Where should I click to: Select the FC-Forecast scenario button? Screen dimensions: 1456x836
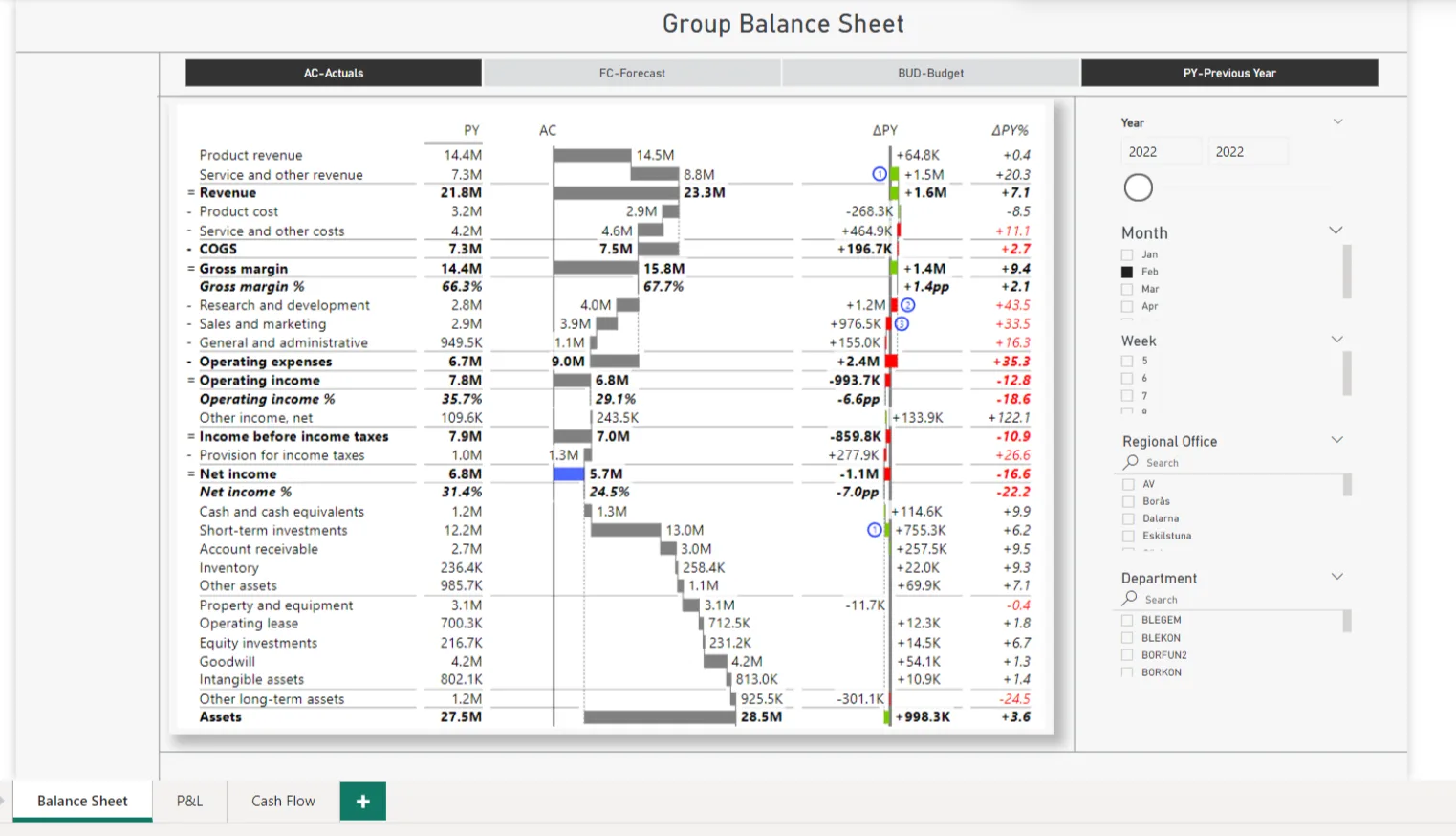632,73
